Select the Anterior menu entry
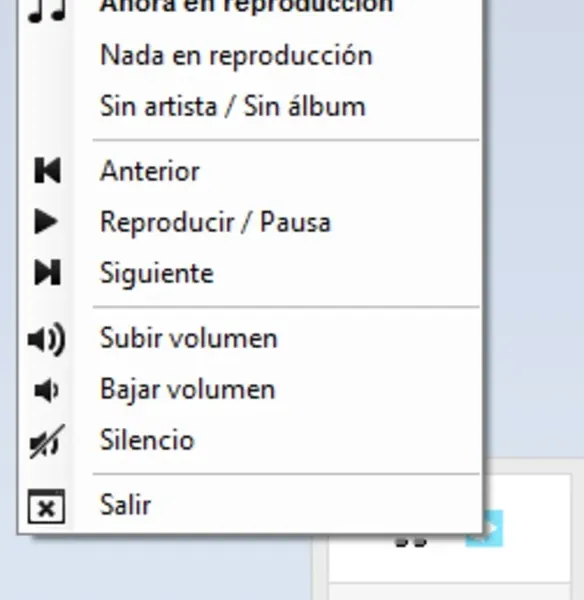 (250, 171)
